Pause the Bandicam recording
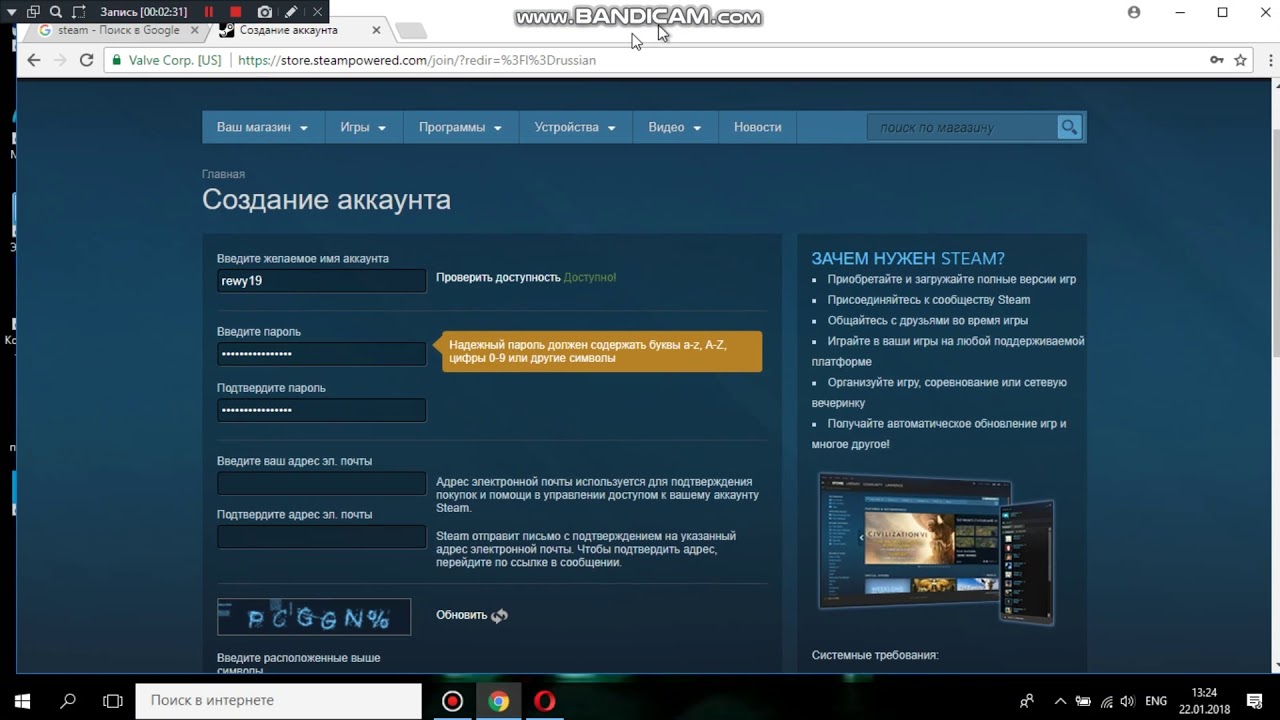 pyautogui.click(x=209, y=12)
